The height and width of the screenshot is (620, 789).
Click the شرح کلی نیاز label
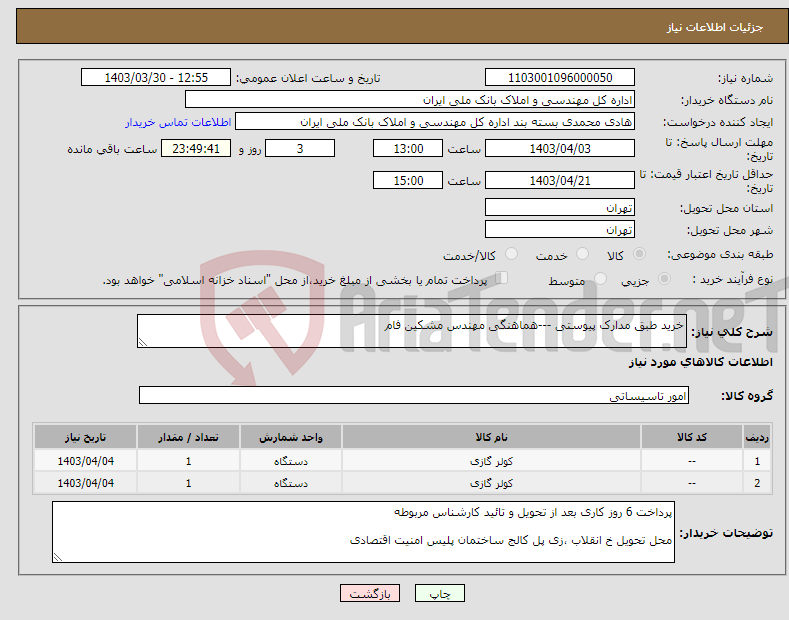pyautogui.click(x=732, y=332)
